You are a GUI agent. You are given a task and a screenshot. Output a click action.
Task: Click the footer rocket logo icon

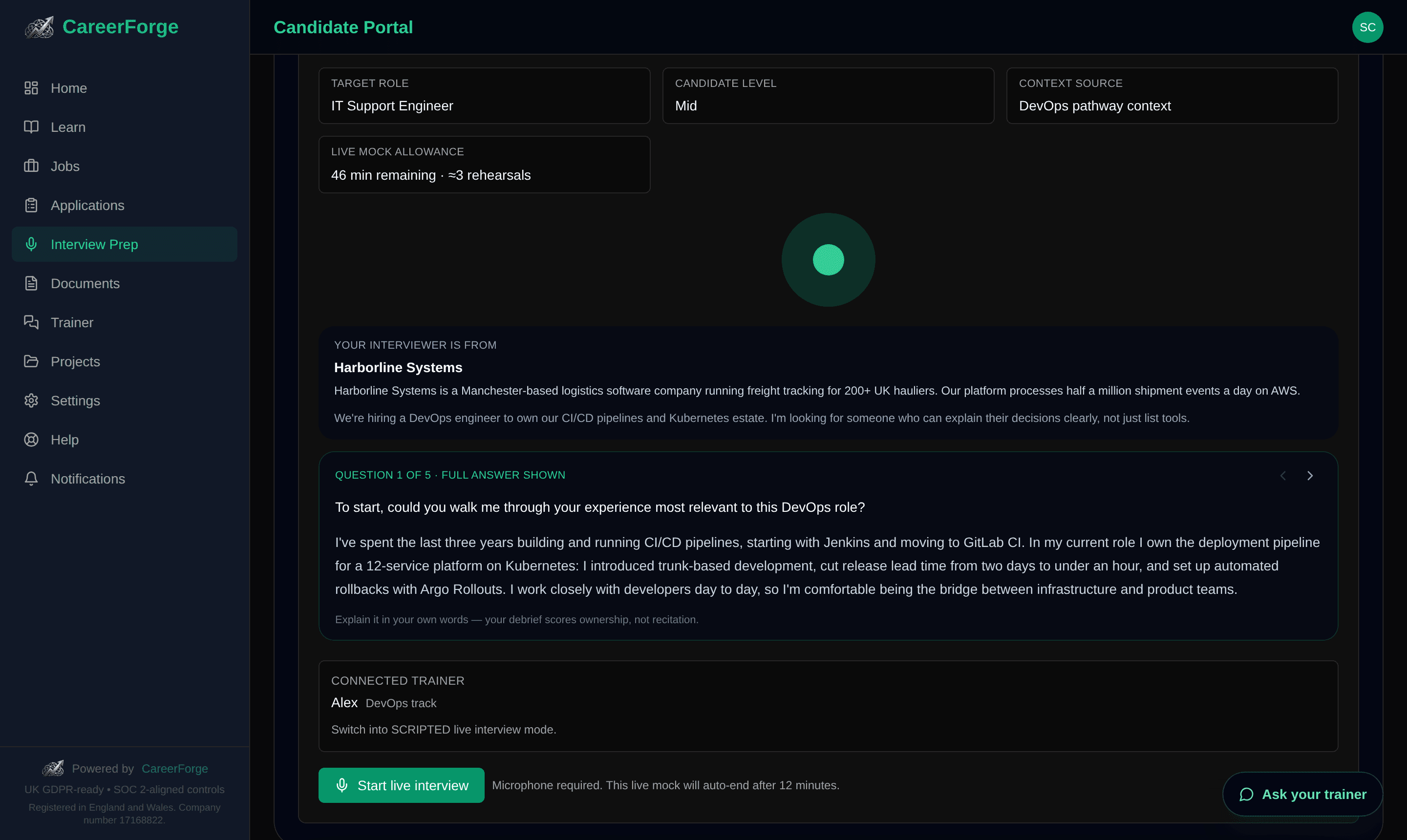coord(53,768)
